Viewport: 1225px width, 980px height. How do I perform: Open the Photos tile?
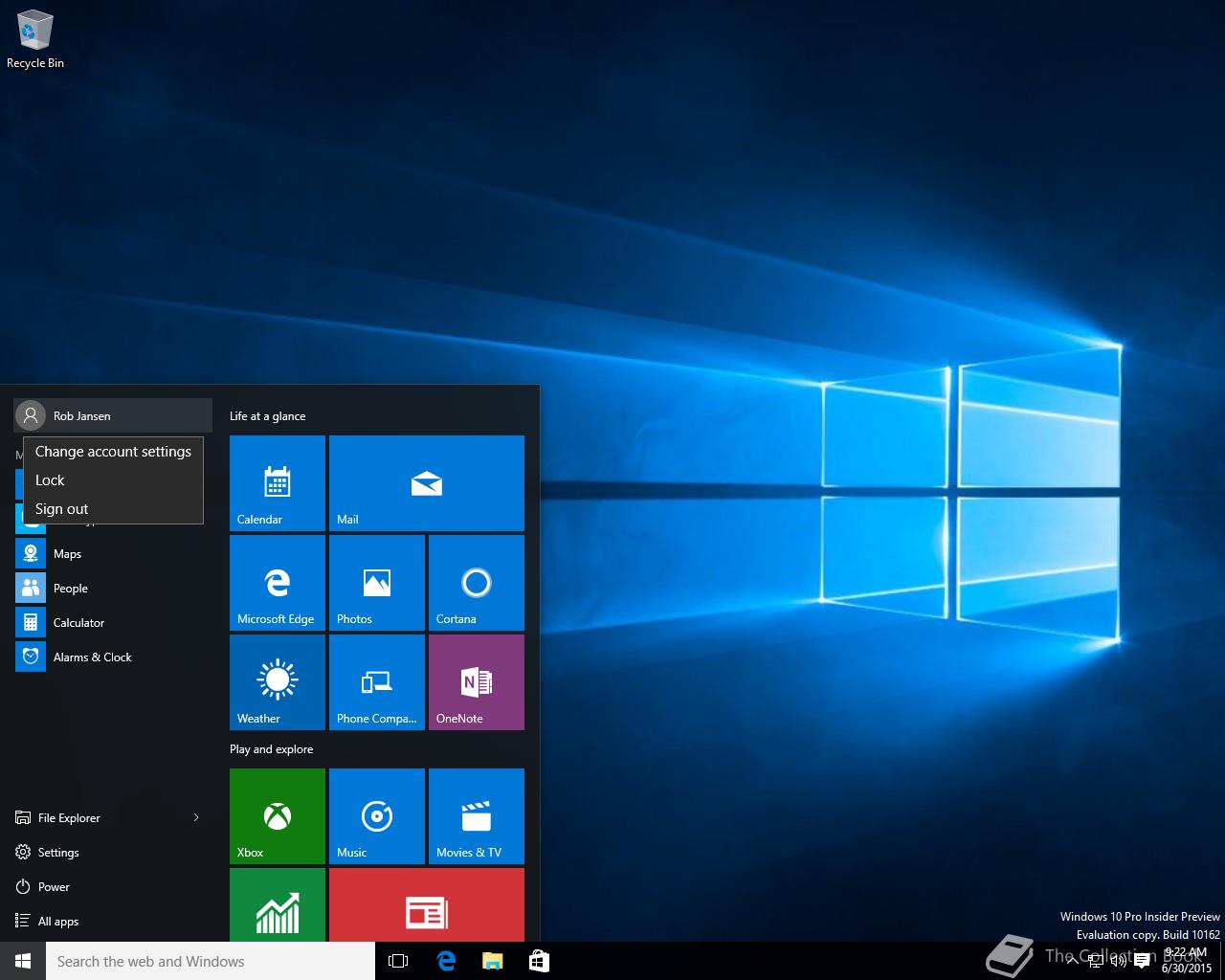pyautogui.click(x=377, y=583)
